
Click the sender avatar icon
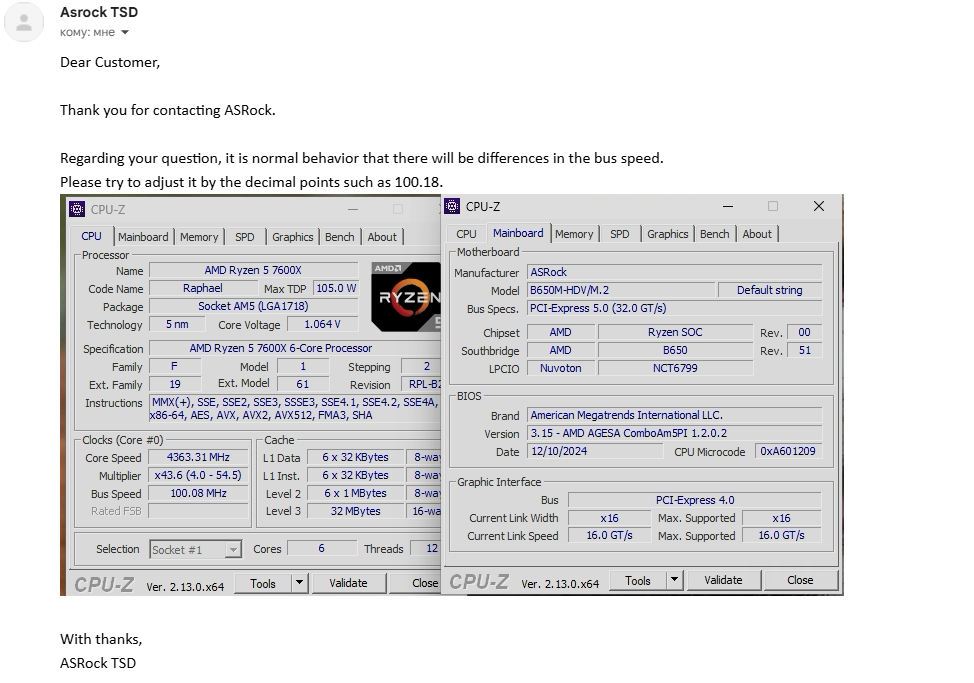point(24,22)
